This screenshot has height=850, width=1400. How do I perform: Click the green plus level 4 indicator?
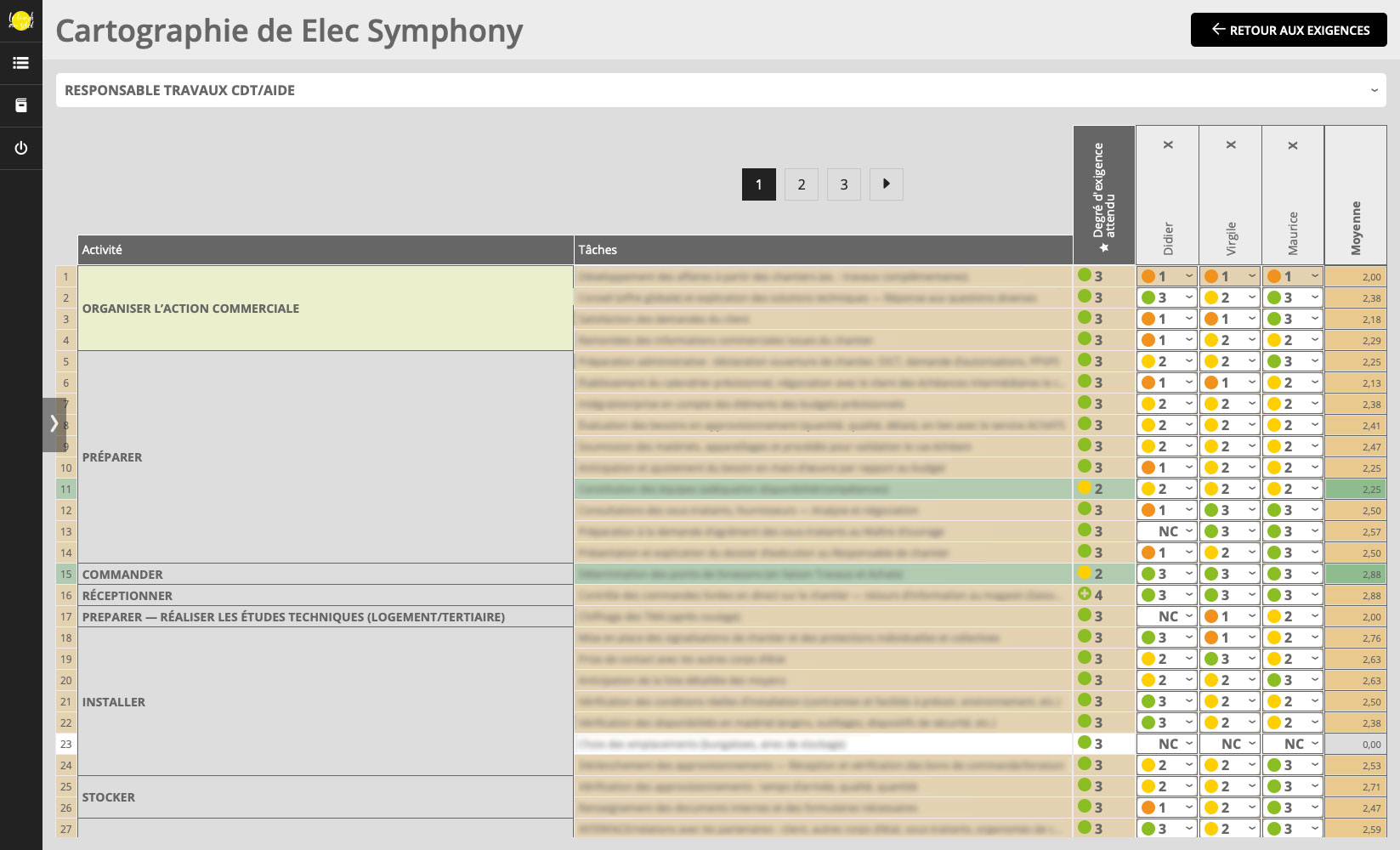(1085, 594)
